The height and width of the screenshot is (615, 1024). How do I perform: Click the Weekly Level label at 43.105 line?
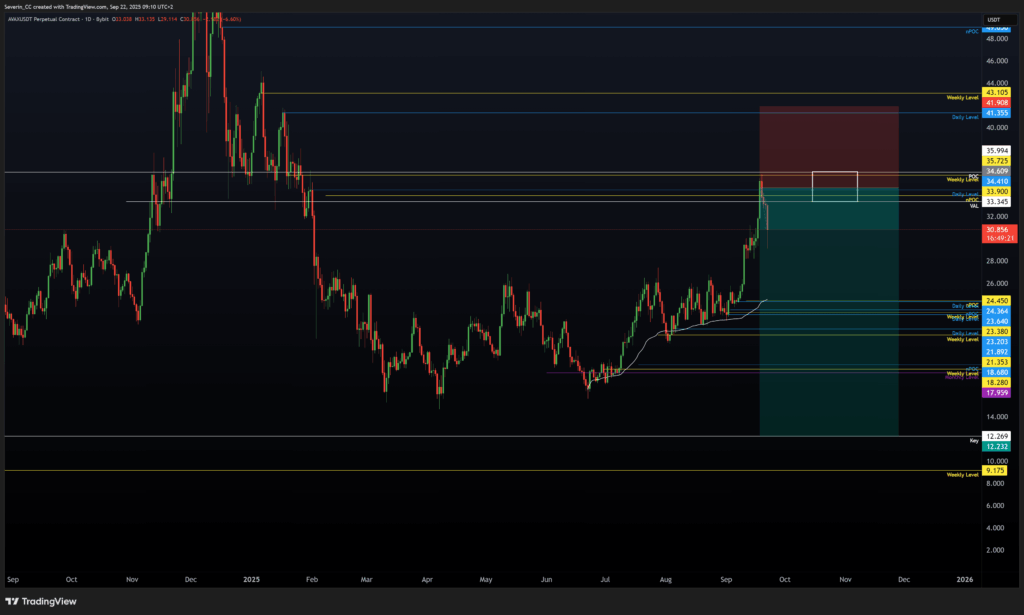tap(961, 97)
